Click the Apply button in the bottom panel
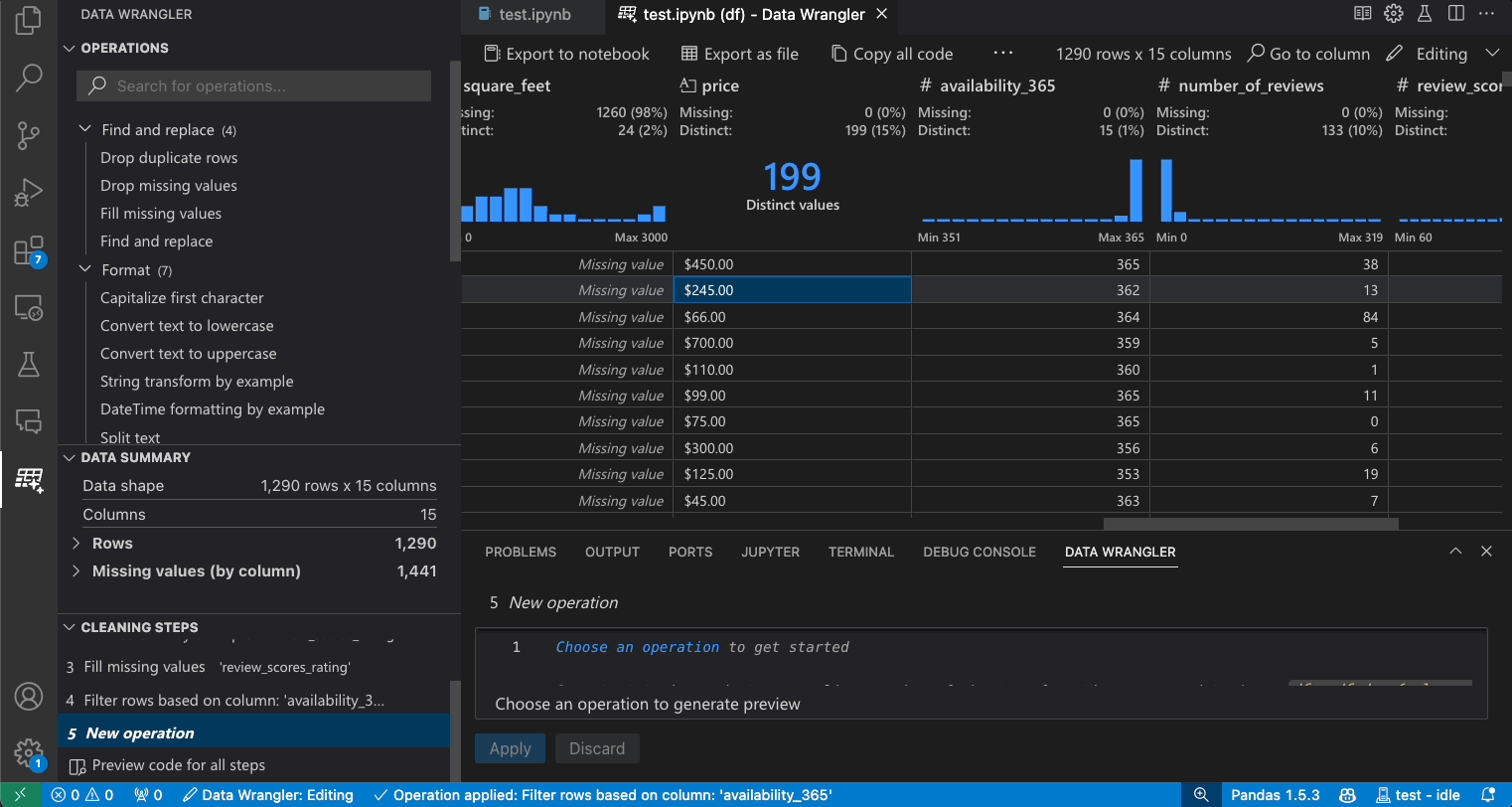The image size is (1512, 807). (510, 748)
